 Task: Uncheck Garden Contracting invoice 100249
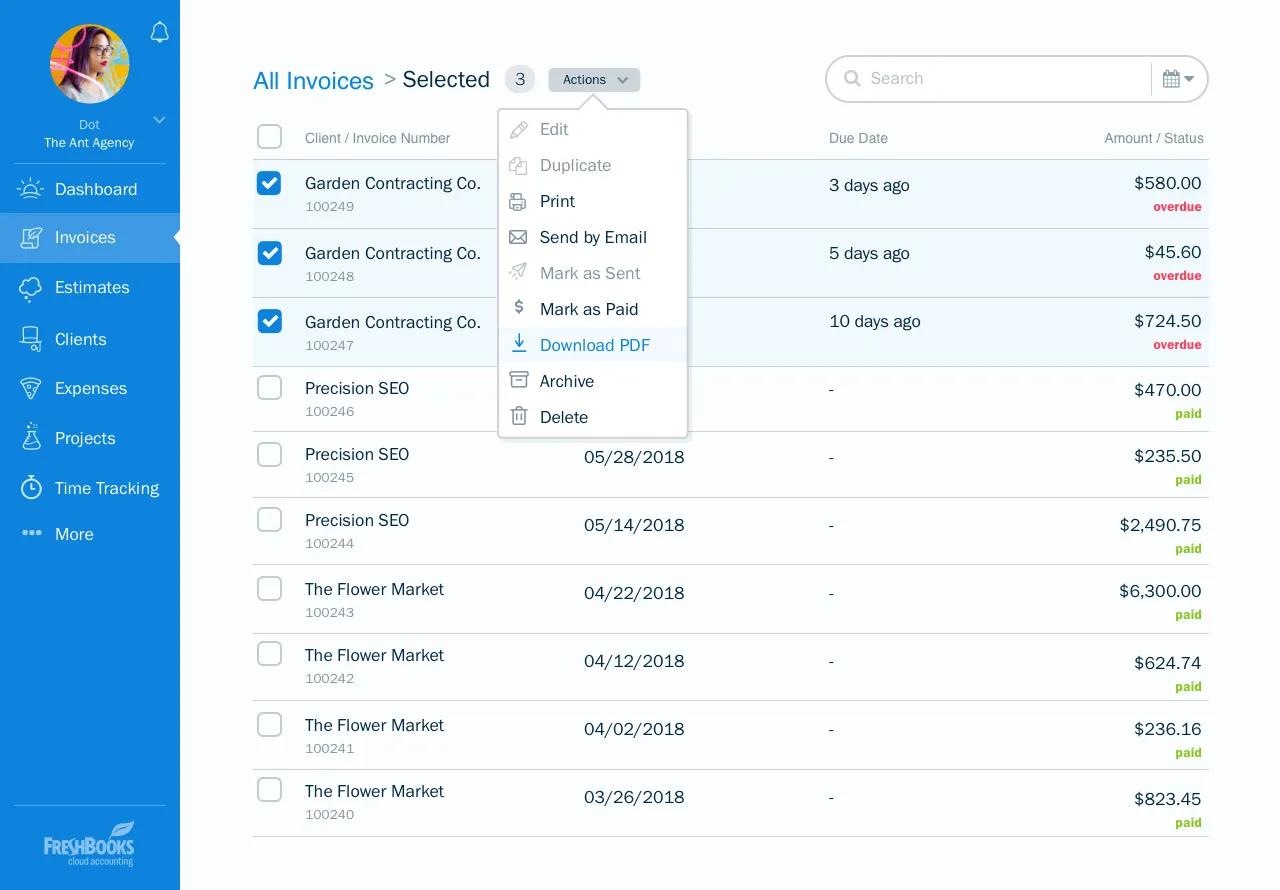269,183
